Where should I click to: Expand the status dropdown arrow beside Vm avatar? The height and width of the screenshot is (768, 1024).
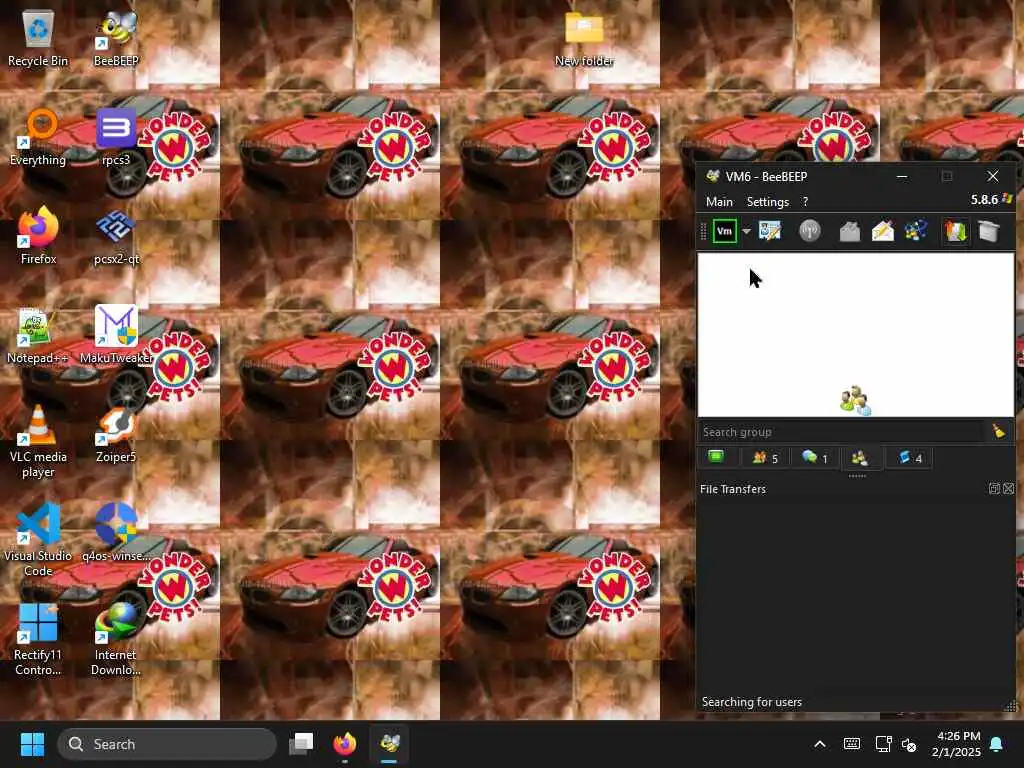[x=746, y=231]
